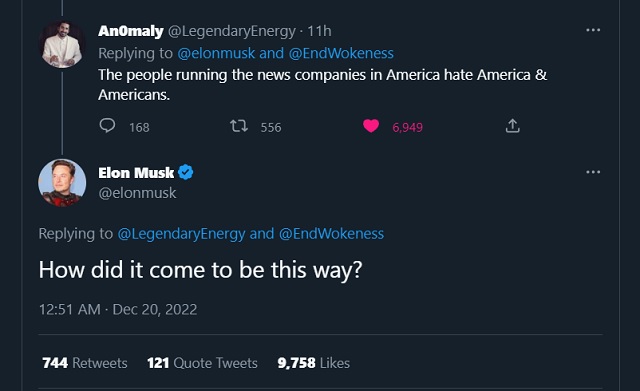Image resolution: width=640 pixels, height=391 pixels.
Task: Open more options on An0maly's tweet
Action: pos(593,30)
